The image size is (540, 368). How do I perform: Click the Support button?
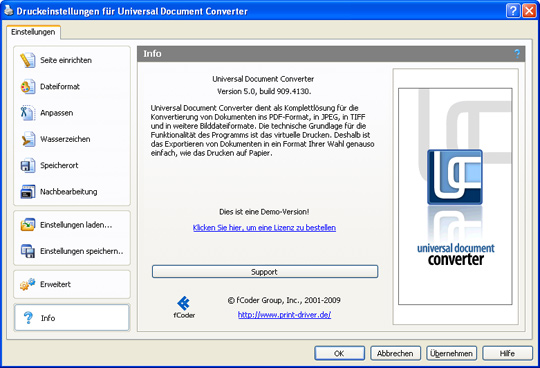click(265, 272)
